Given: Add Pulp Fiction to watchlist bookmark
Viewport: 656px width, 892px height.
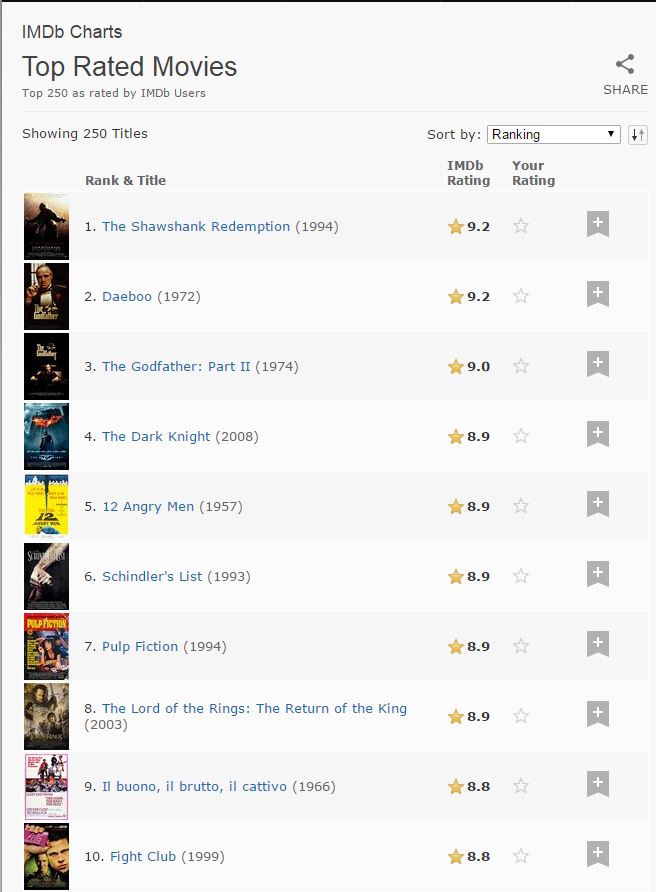Looking at the screenshot, I should (598, 643).
